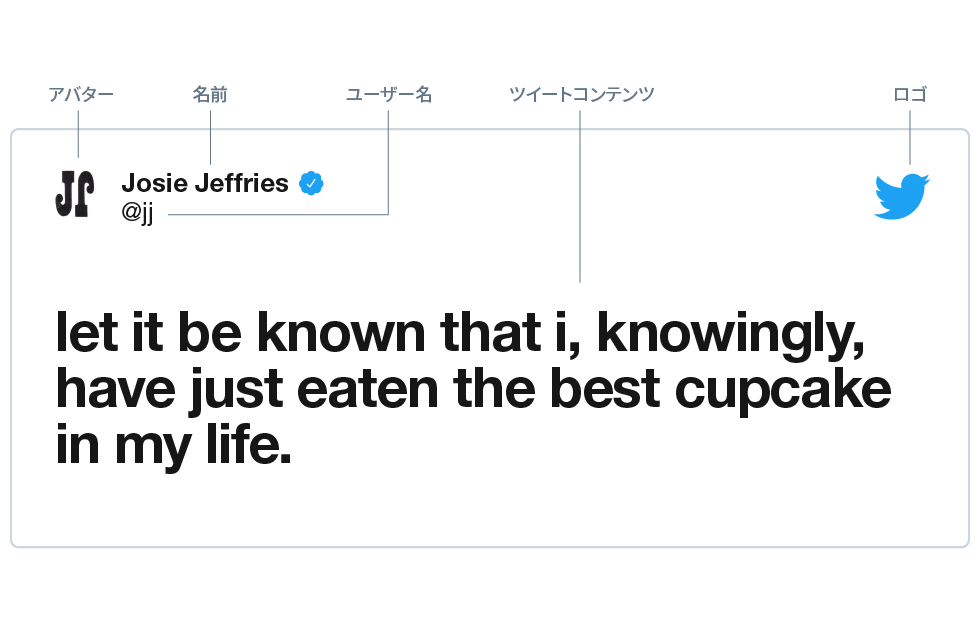Click the Twitter bird logo
This screenshot has height=632, width=980.
(901, 196)
